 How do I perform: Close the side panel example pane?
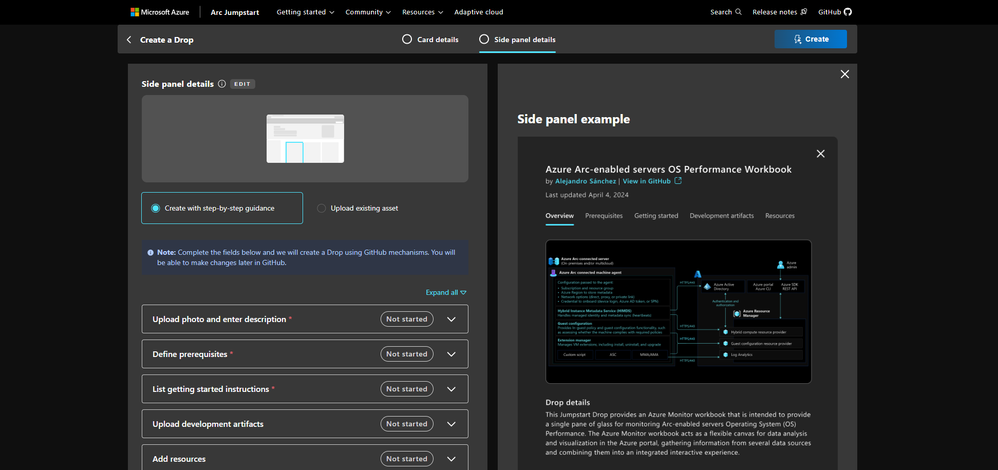(845, 75)
